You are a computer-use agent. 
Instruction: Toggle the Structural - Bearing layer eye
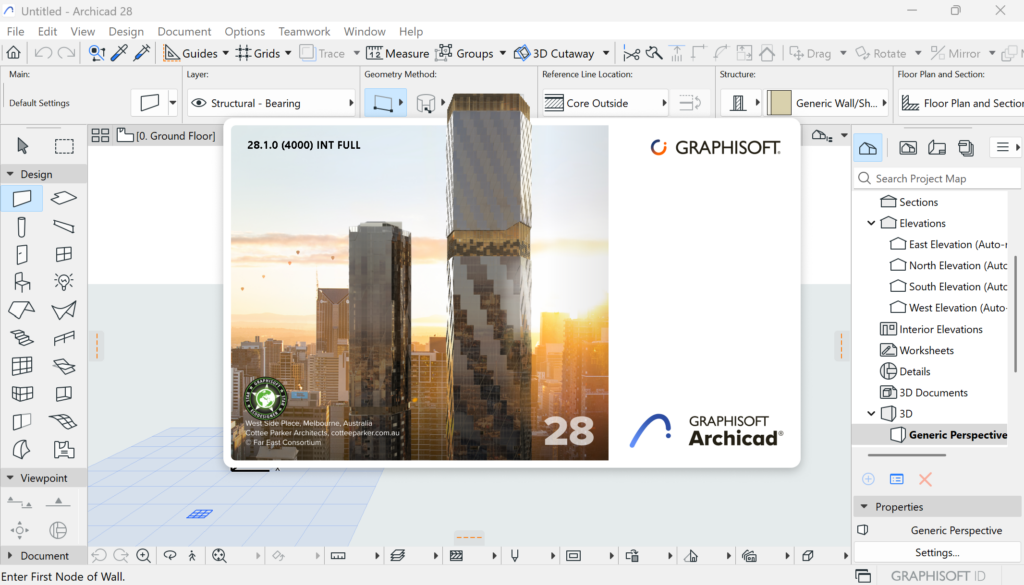199,103
